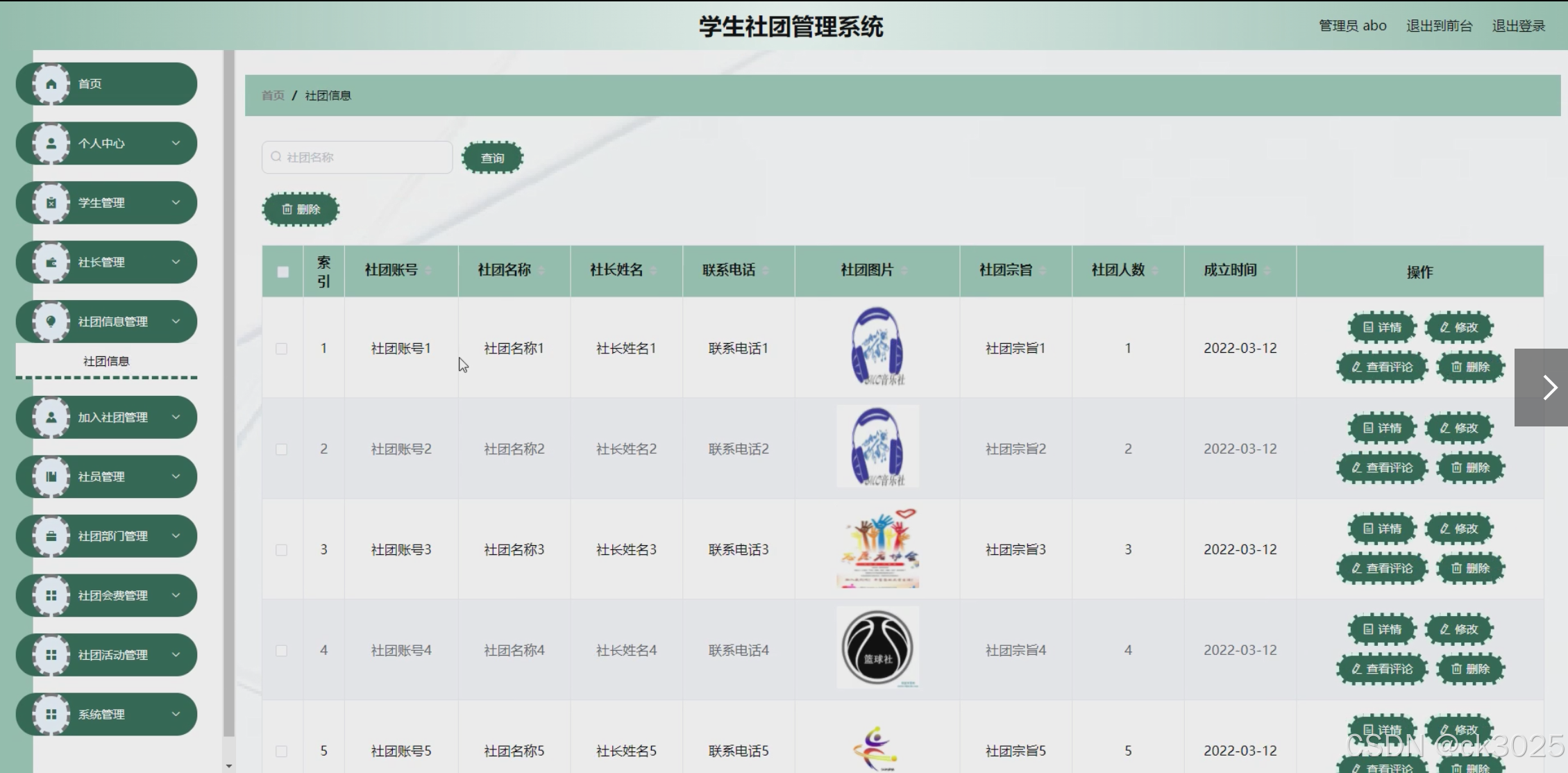This screenshot has height=773, width=1568.
Task: Click the home icon in the sidebar
Action: (x=51, y=84)
